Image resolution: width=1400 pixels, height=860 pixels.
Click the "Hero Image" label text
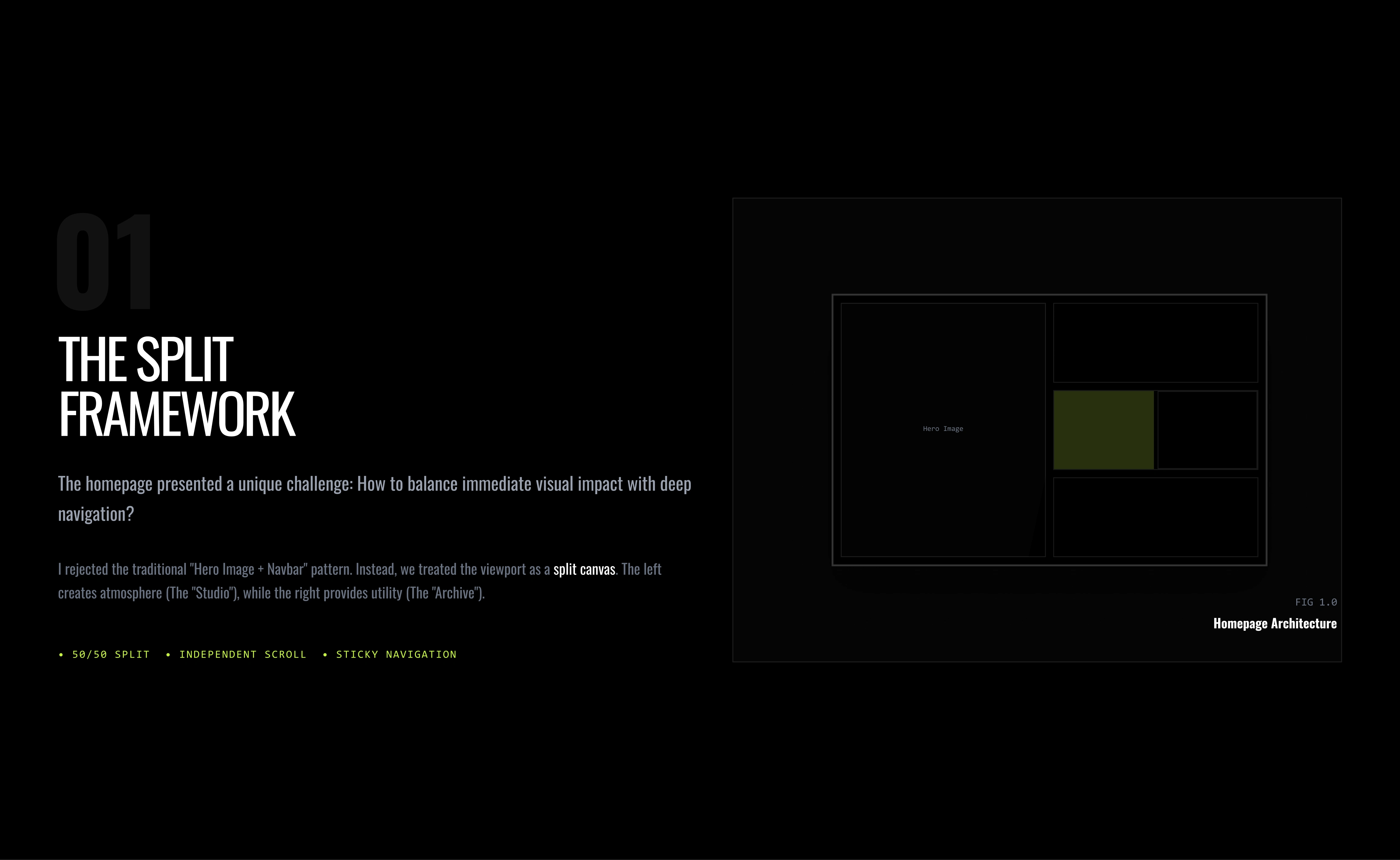point(942,429)
